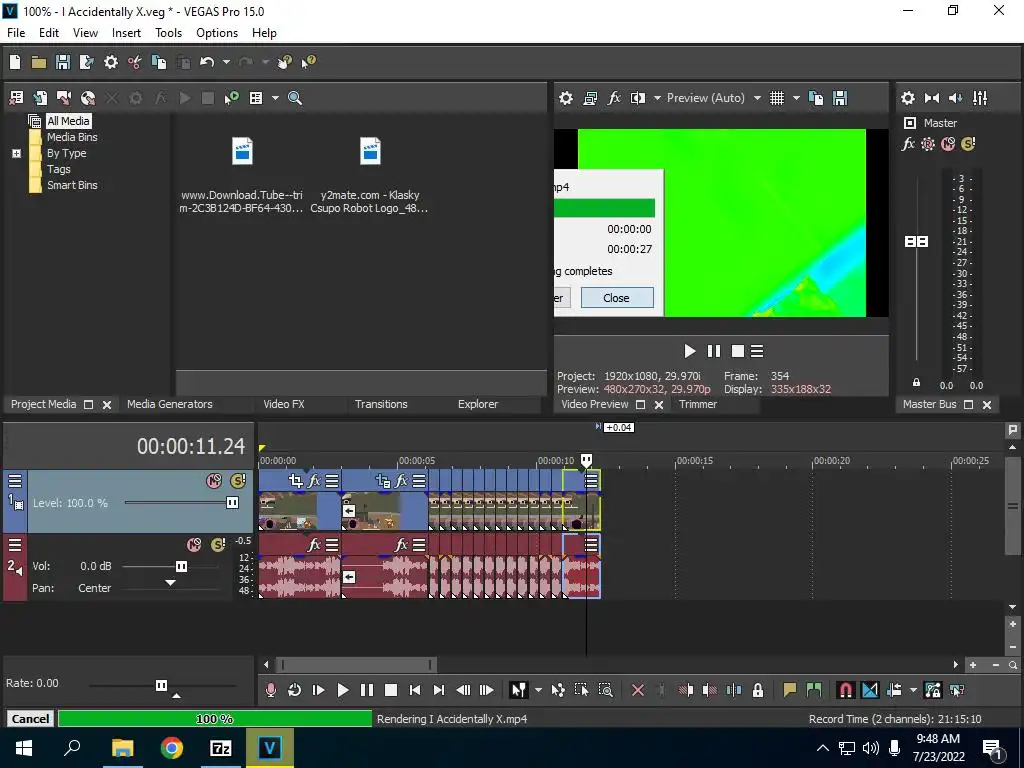Screen dimensions: 1024x768
Task: Click the Close button in render dialog
Action: pos(616,298)
